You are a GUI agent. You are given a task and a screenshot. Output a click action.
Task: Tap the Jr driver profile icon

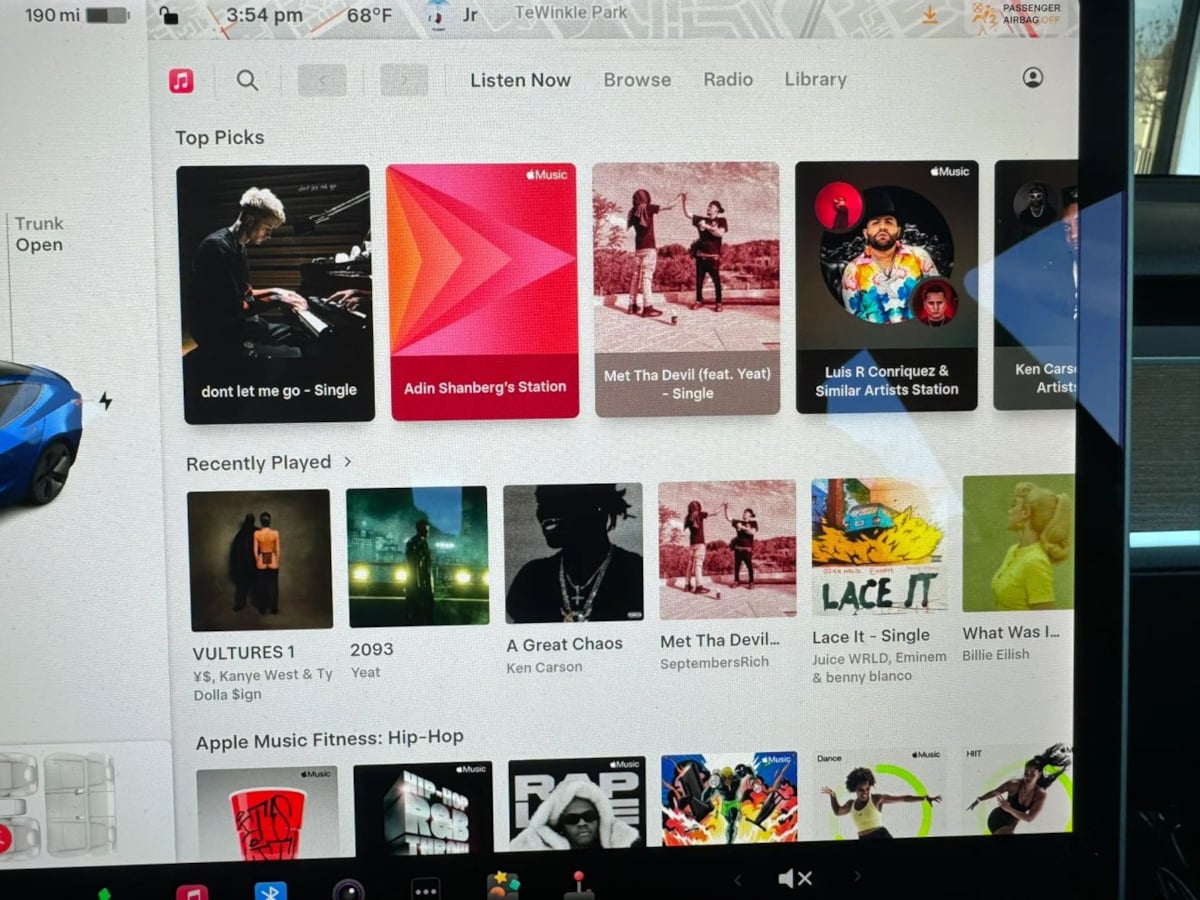[x=451, y=15]
